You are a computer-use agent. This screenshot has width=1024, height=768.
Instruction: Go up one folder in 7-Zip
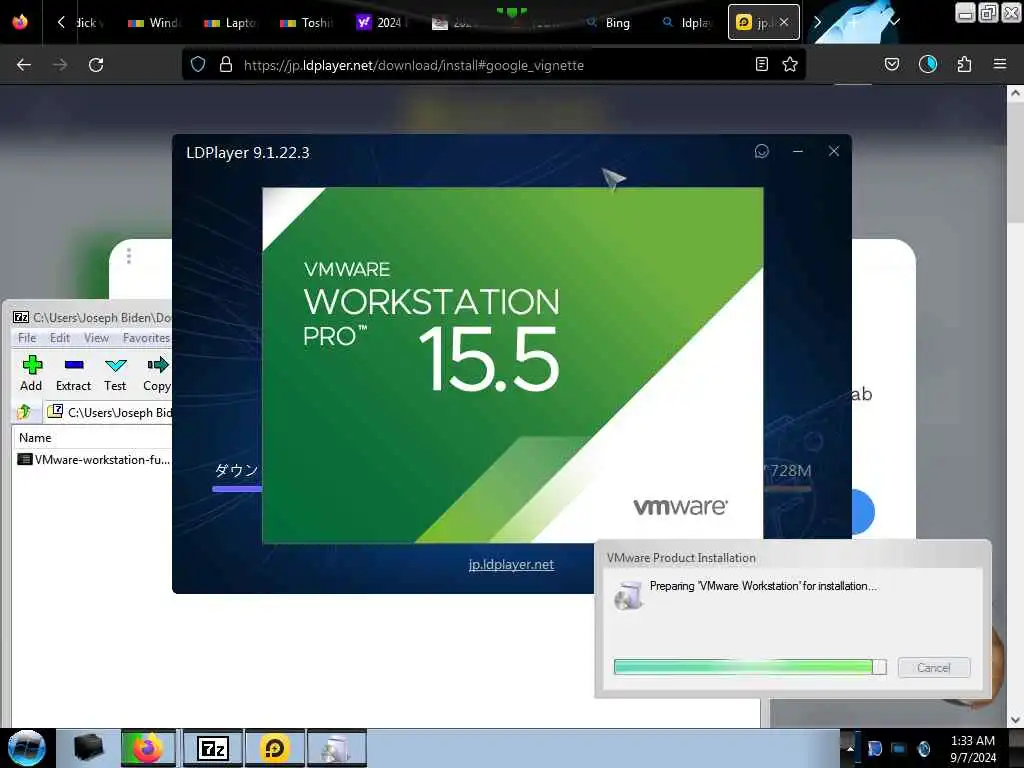tap(24, 411)
